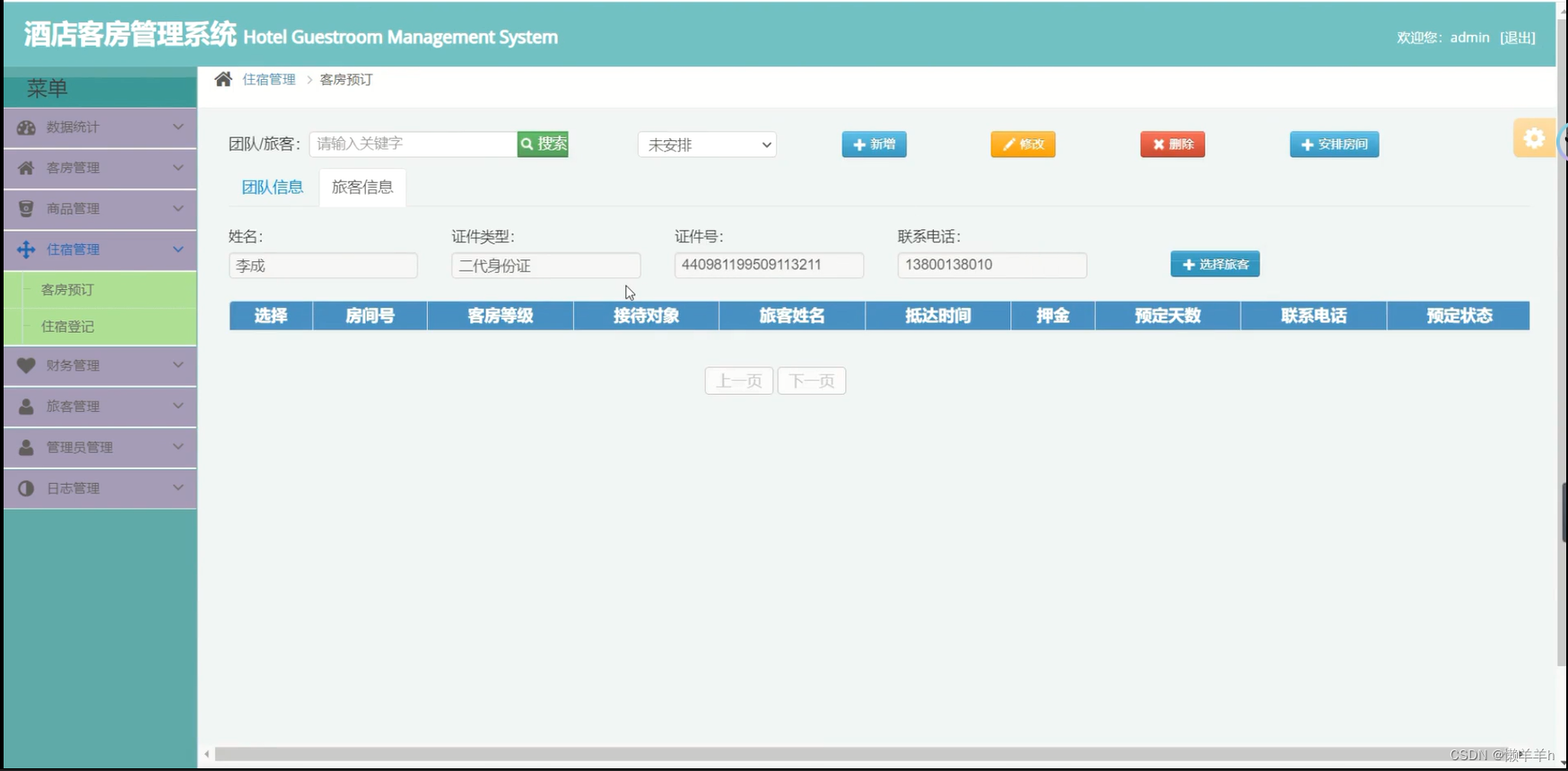Click the 上一页 previous page button
1568x771 pixels.
click(739, 381)
